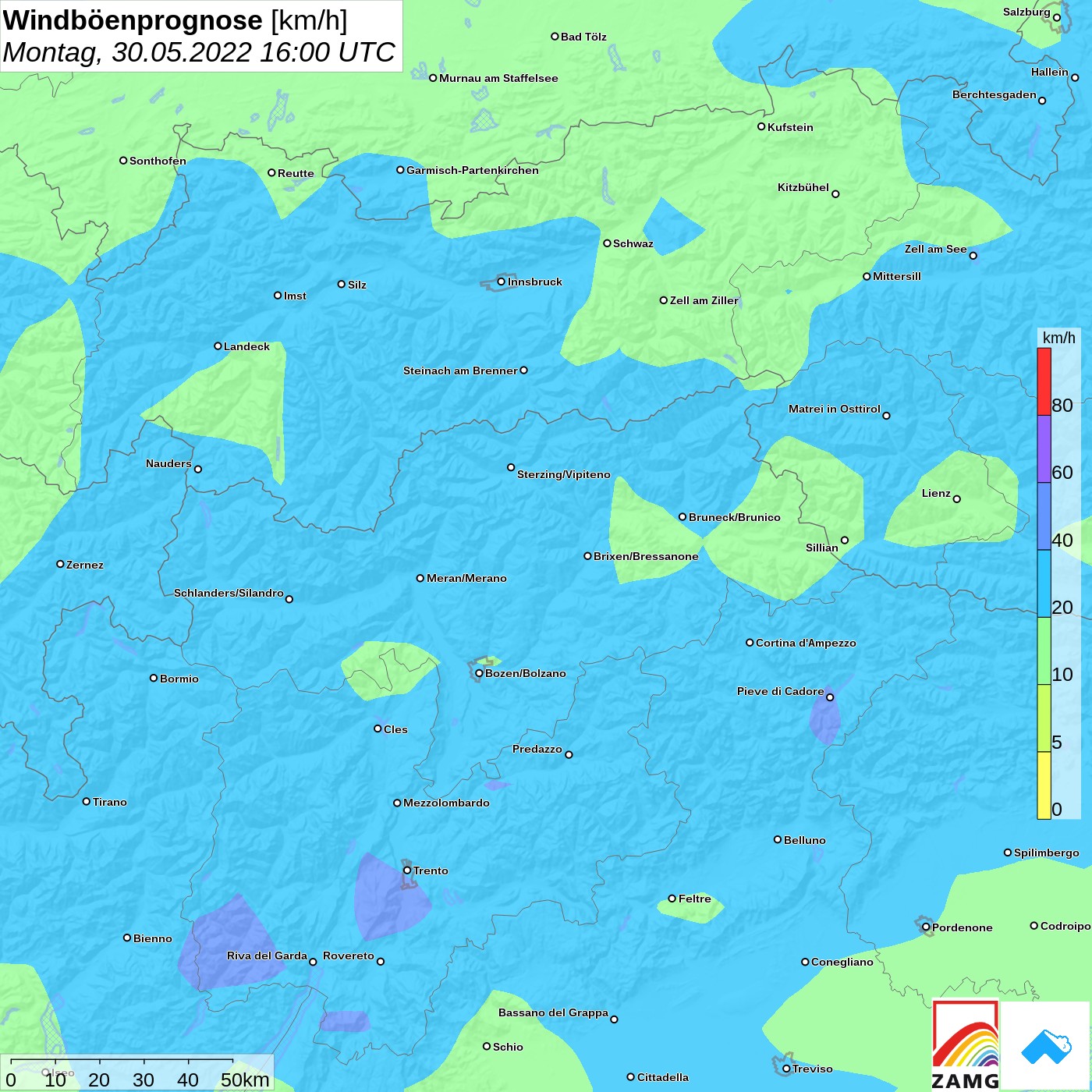1092x1092 pixels.
Task: Click the Cortina d'Ampezzo label
Action: (806, 643)
